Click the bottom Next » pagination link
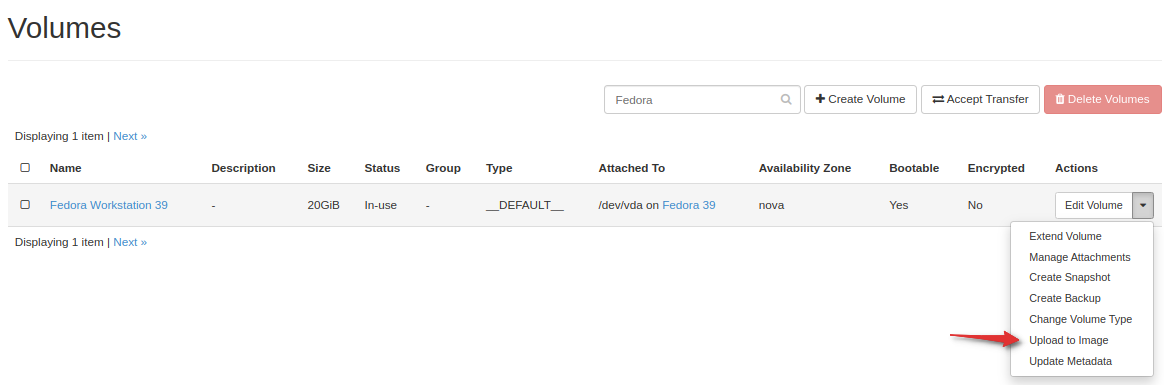The width and height of the screenshot is (1164, 385). 130,242
